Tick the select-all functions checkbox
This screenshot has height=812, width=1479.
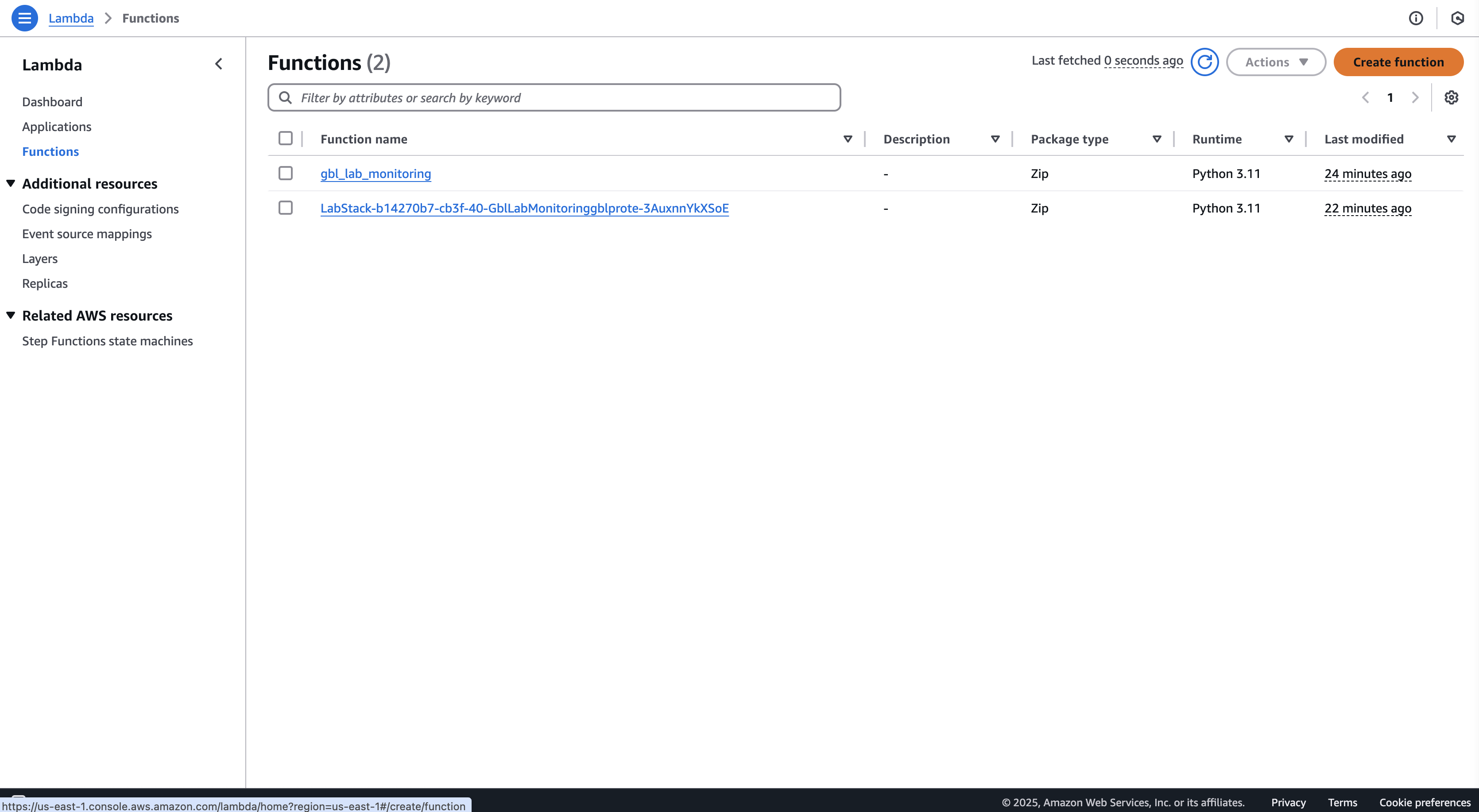(x=285, y=139)
